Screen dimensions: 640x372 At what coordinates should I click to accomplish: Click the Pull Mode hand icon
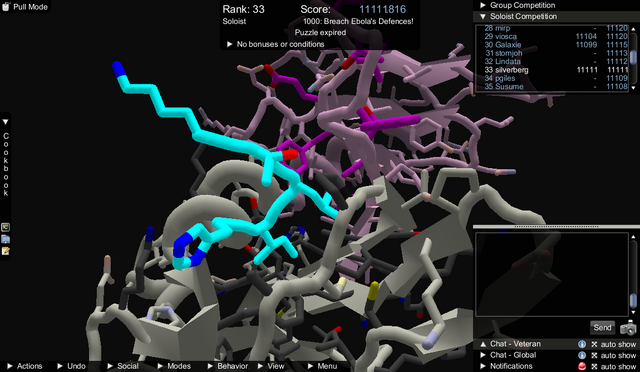point(6,7)
